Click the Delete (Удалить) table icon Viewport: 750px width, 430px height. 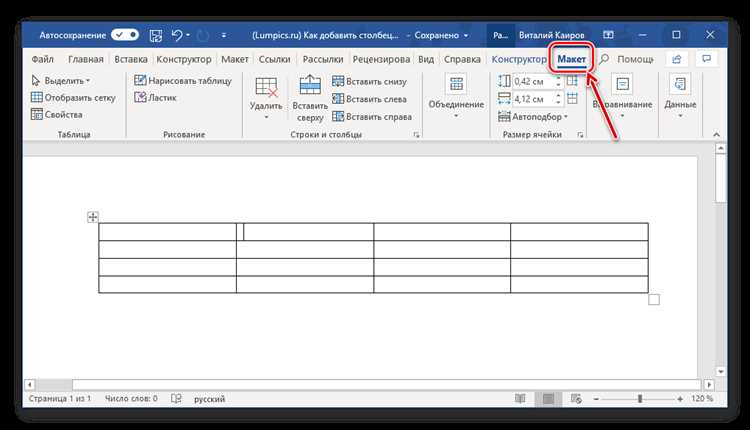[x=266, y=88]
